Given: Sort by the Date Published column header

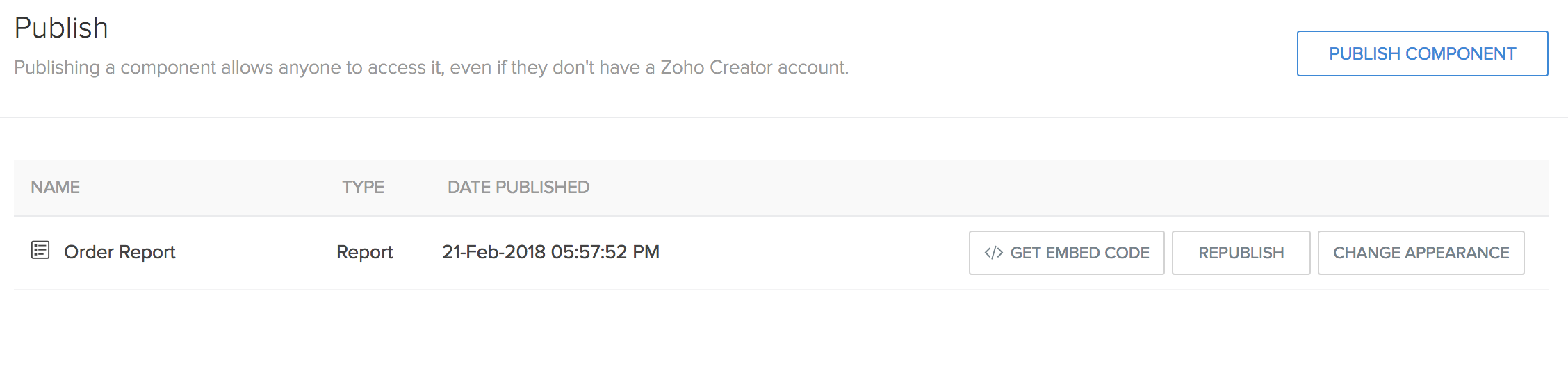Looking at the screenshot, I should coord(518,187).
